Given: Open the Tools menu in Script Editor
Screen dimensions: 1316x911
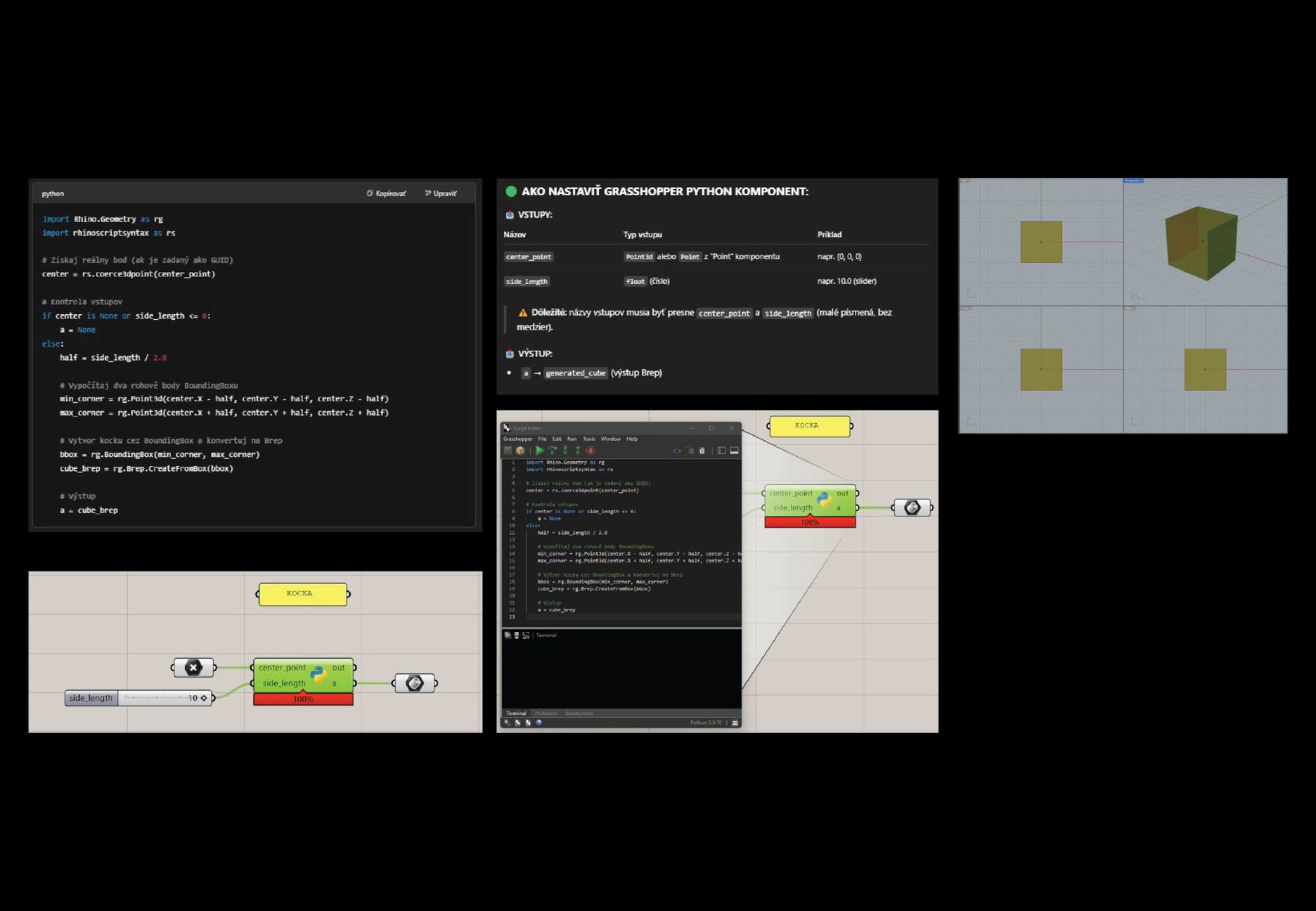Looking at the screenshot, I should [588, 439].
